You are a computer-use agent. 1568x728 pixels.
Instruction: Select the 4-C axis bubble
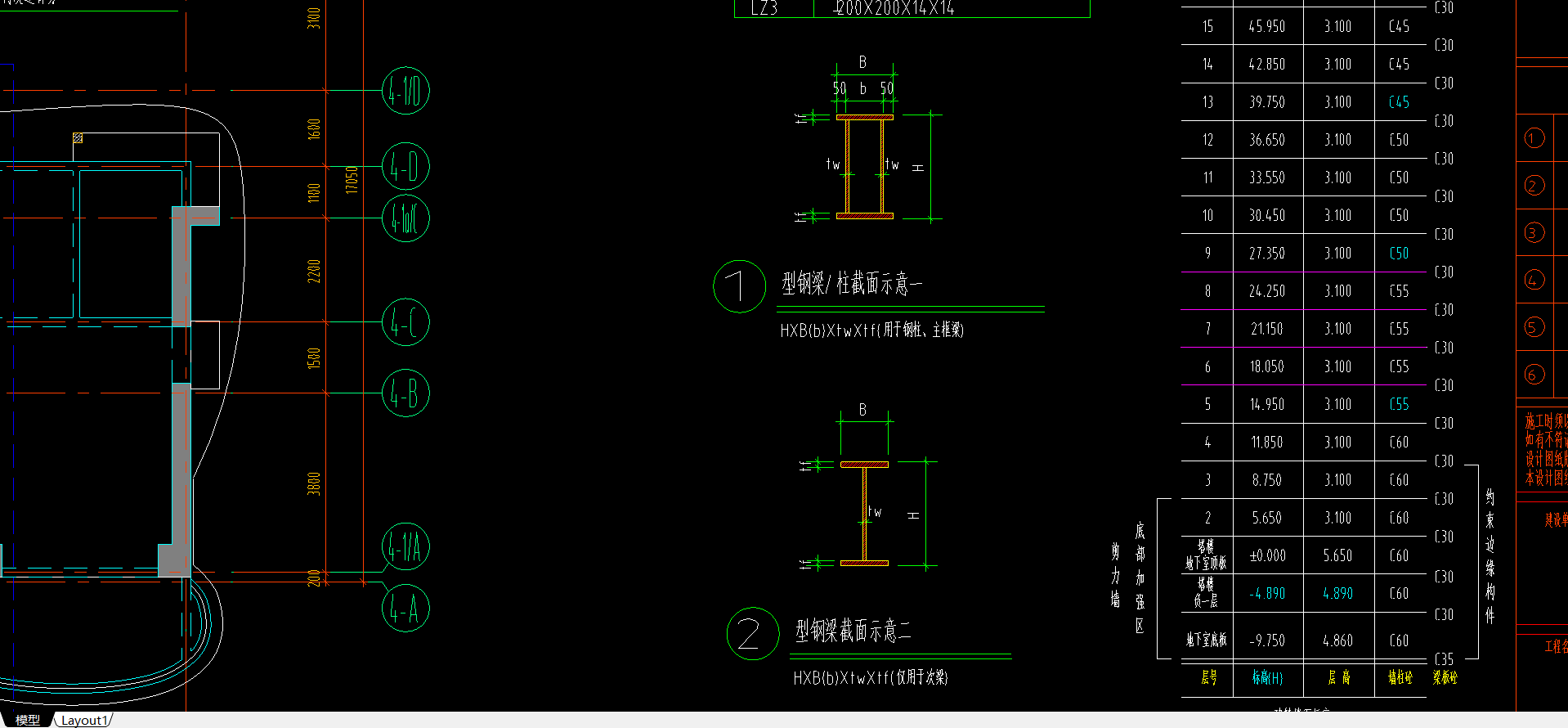405,322
